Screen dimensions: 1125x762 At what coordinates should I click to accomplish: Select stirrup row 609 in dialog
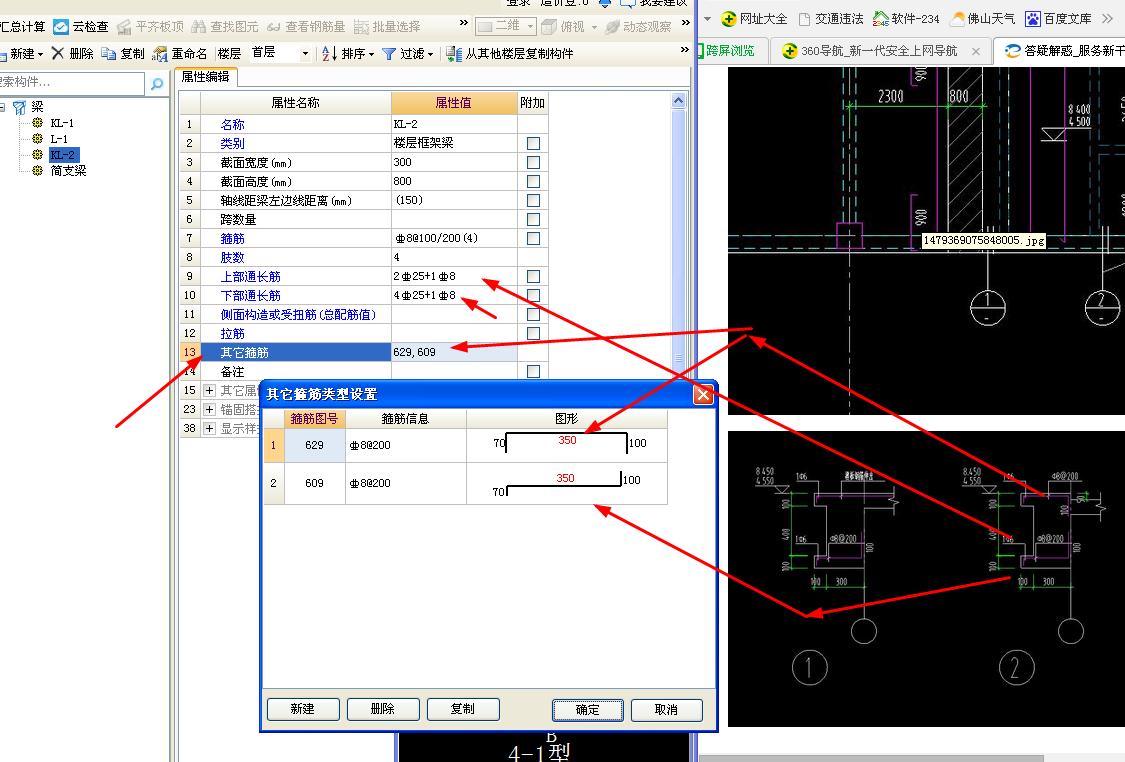pyautogui.click(x=465, y=483)
